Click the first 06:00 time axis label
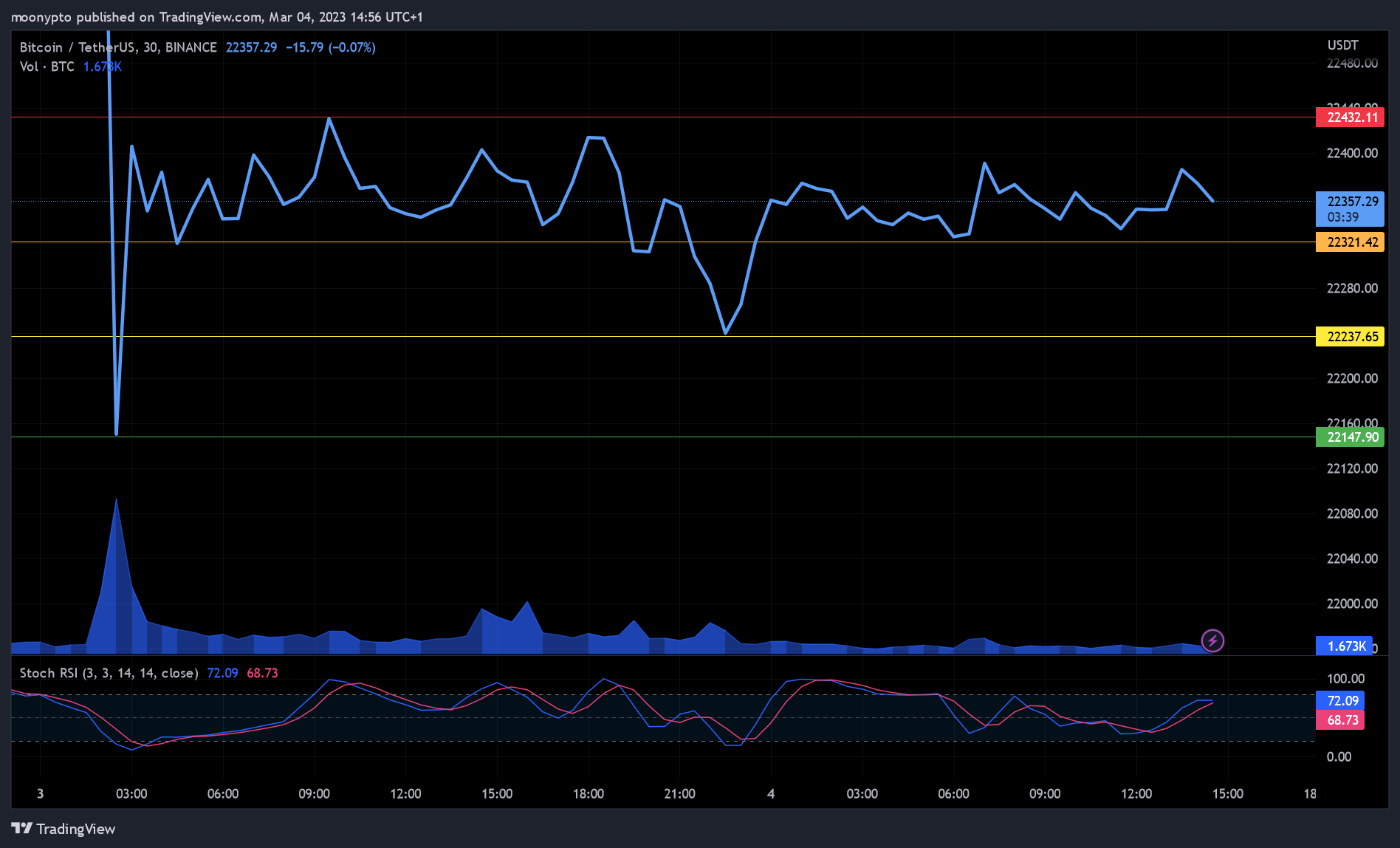This screenshot has width=1400, height=848. pyautogui.click(x=223, y=794)
